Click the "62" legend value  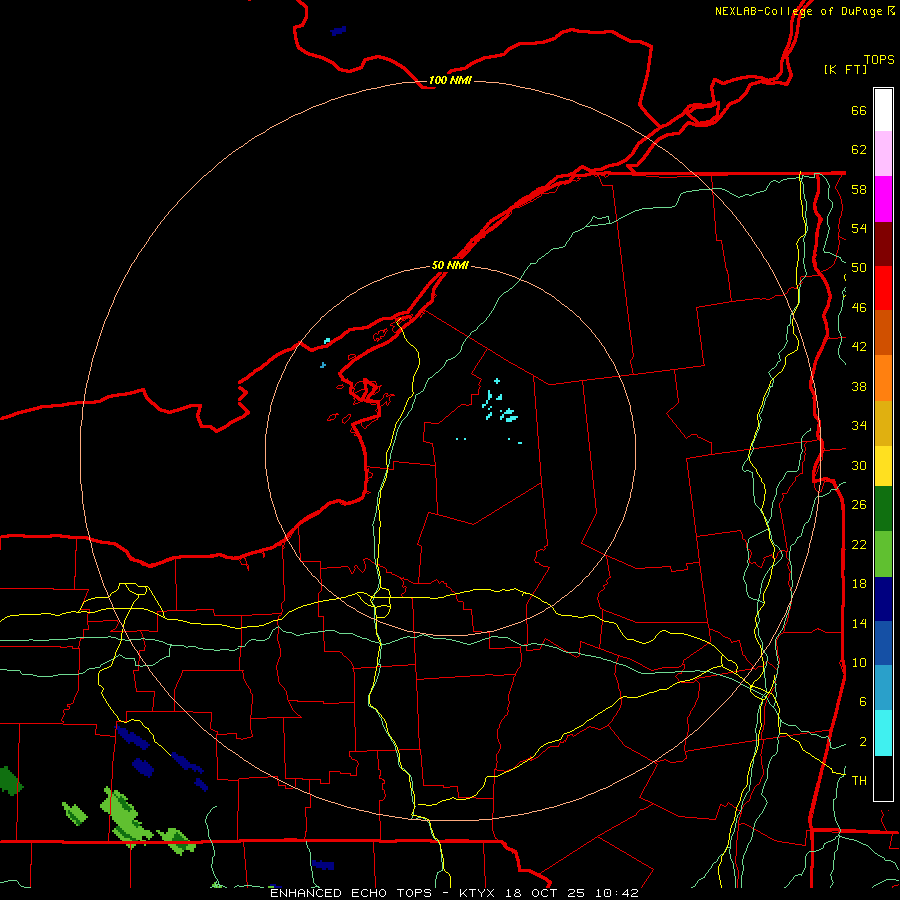[859, 150]
